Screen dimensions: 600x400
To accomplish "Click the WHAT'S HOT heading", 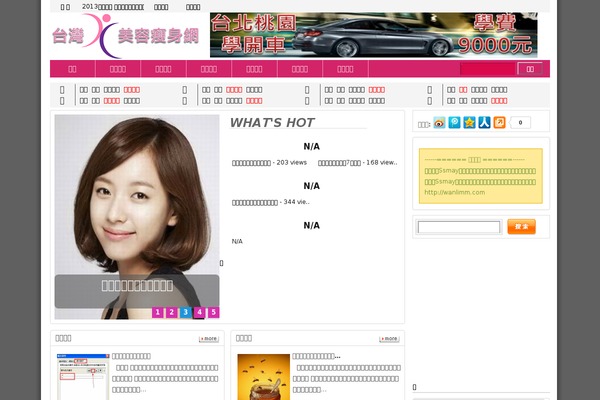I will click(272, 122).
